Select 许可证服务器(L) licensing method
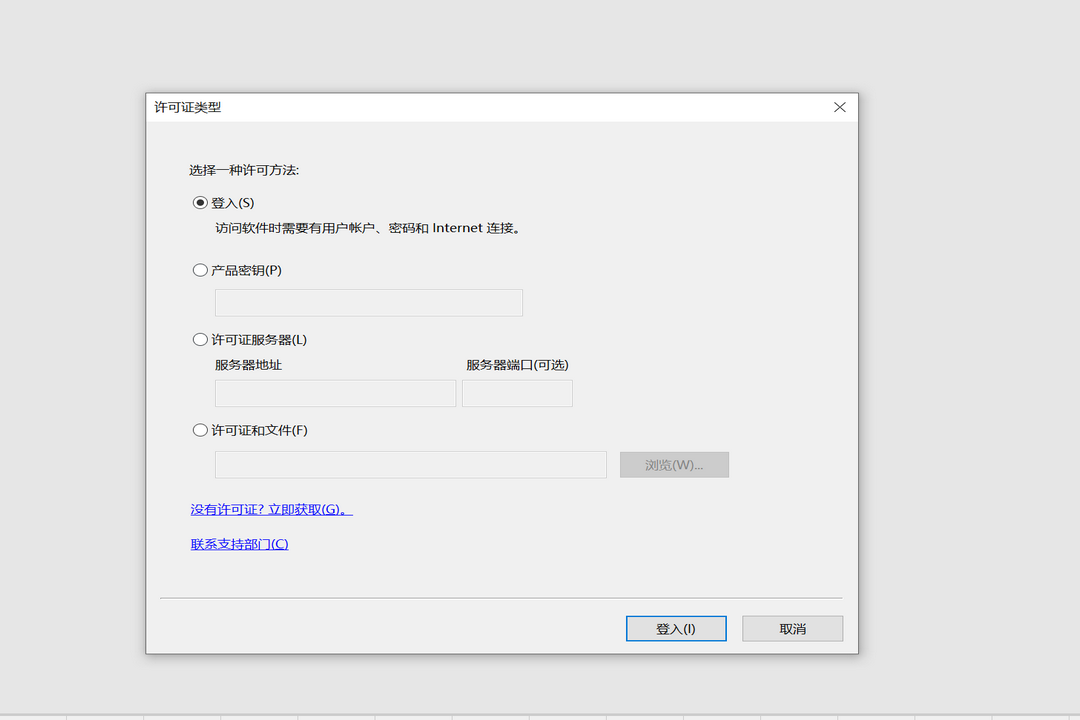 [x=200, y=340]
